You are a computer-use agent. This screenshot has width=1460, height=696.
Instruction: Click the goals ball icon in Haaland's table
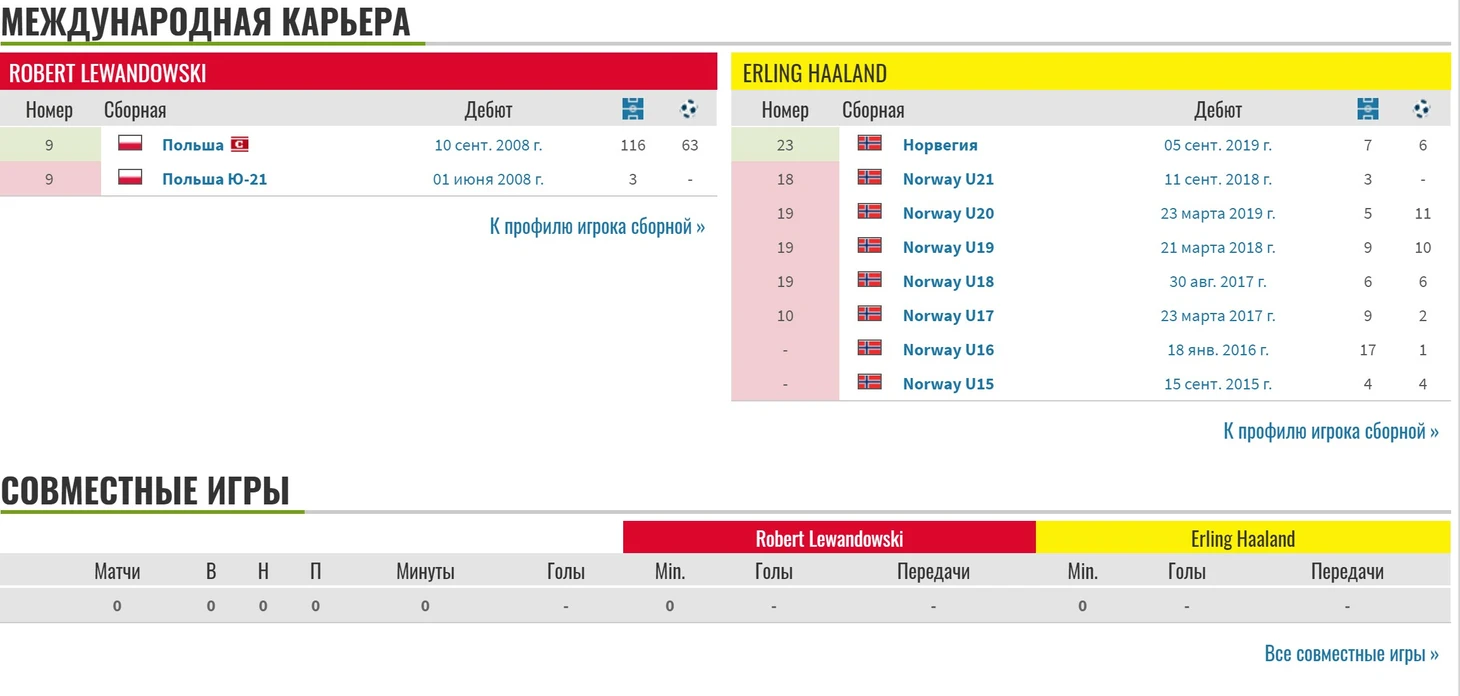click(1422, 109)
